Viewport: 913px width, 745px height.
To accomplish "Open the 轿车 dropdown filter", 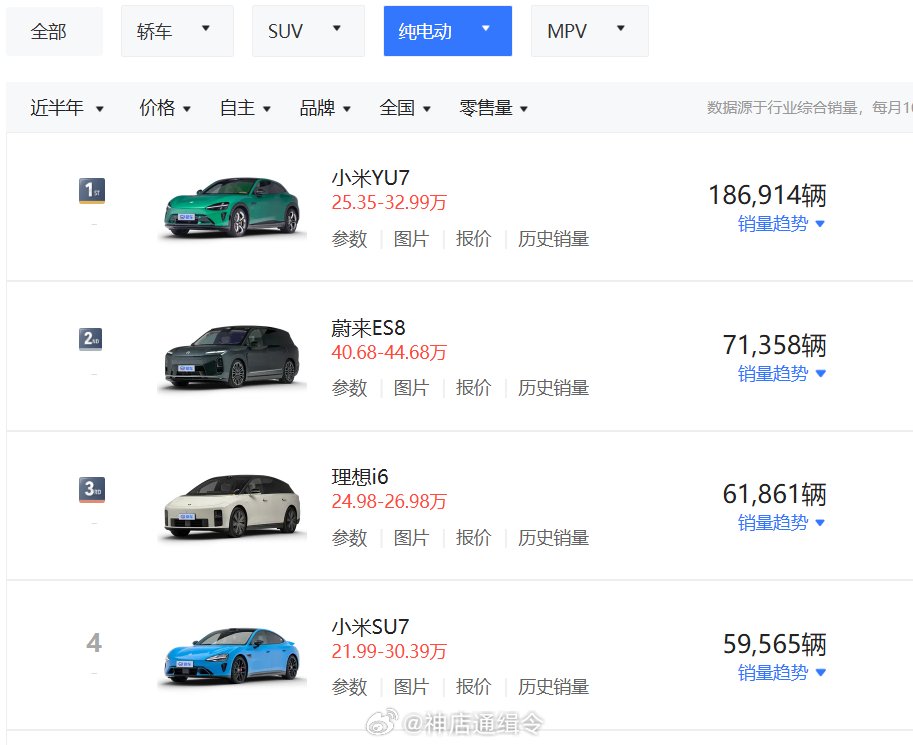I will click(x=176, y=31).
